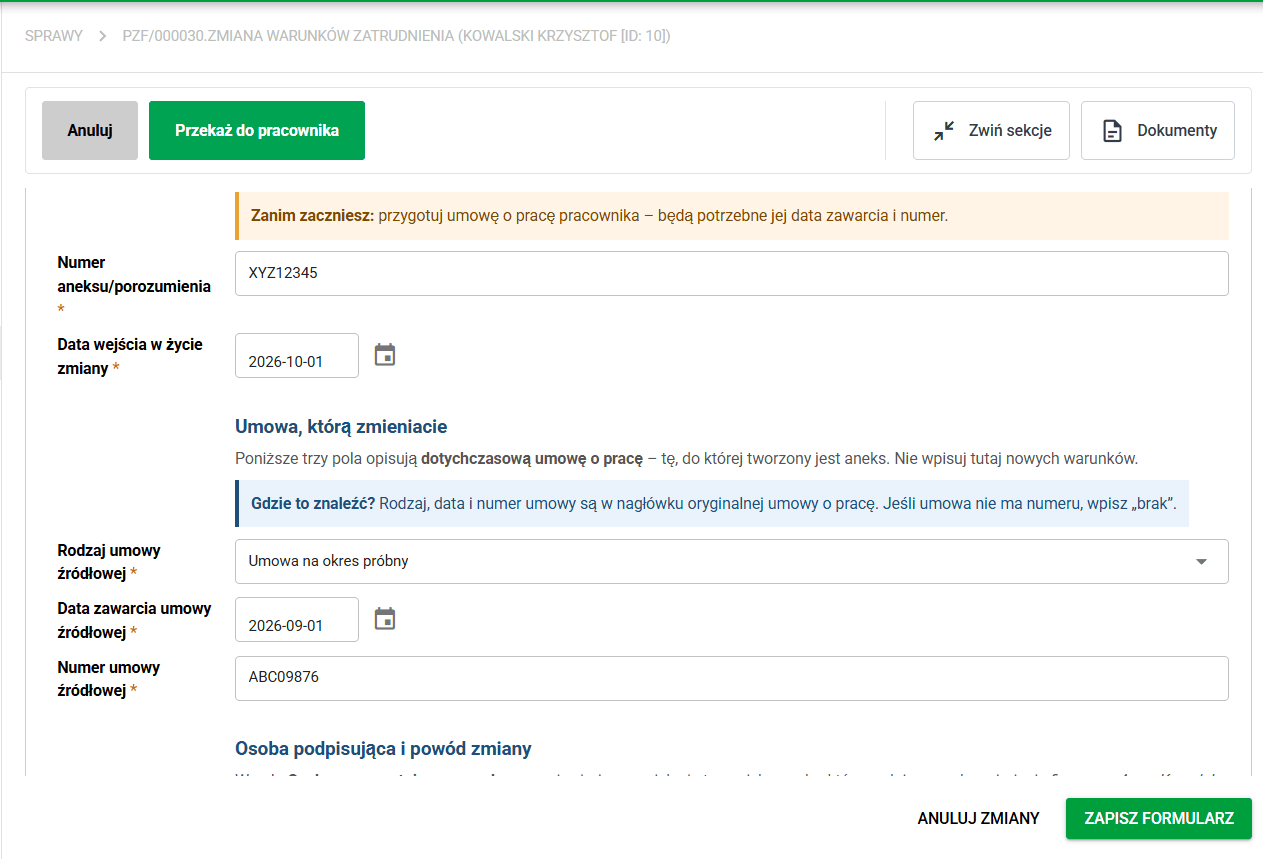Click the collapse arrows icon on Zwiń sekcje
1263x859 pixels.
pyautogui.click(x=944, y=131)
